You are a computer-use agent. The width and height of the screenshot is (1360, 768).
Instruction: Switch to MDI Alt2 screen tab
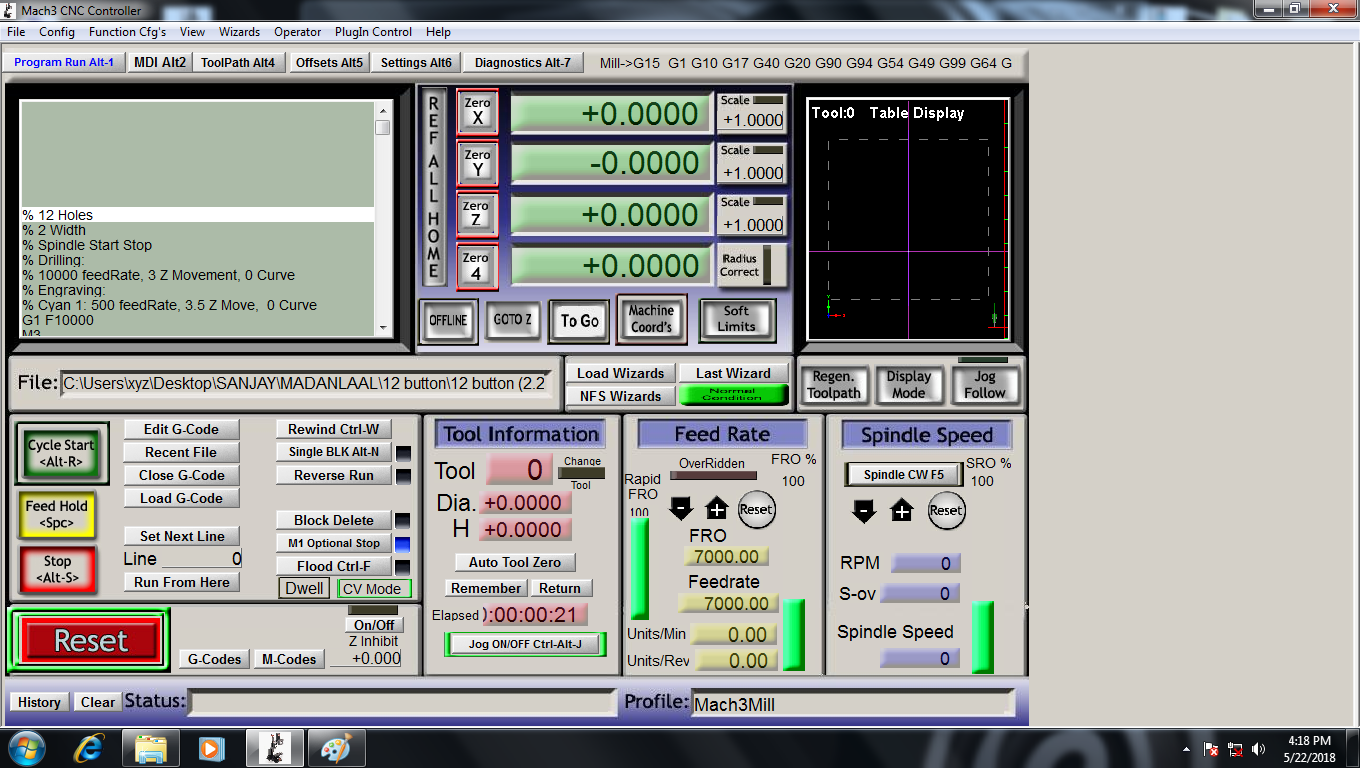pos(160,62)
